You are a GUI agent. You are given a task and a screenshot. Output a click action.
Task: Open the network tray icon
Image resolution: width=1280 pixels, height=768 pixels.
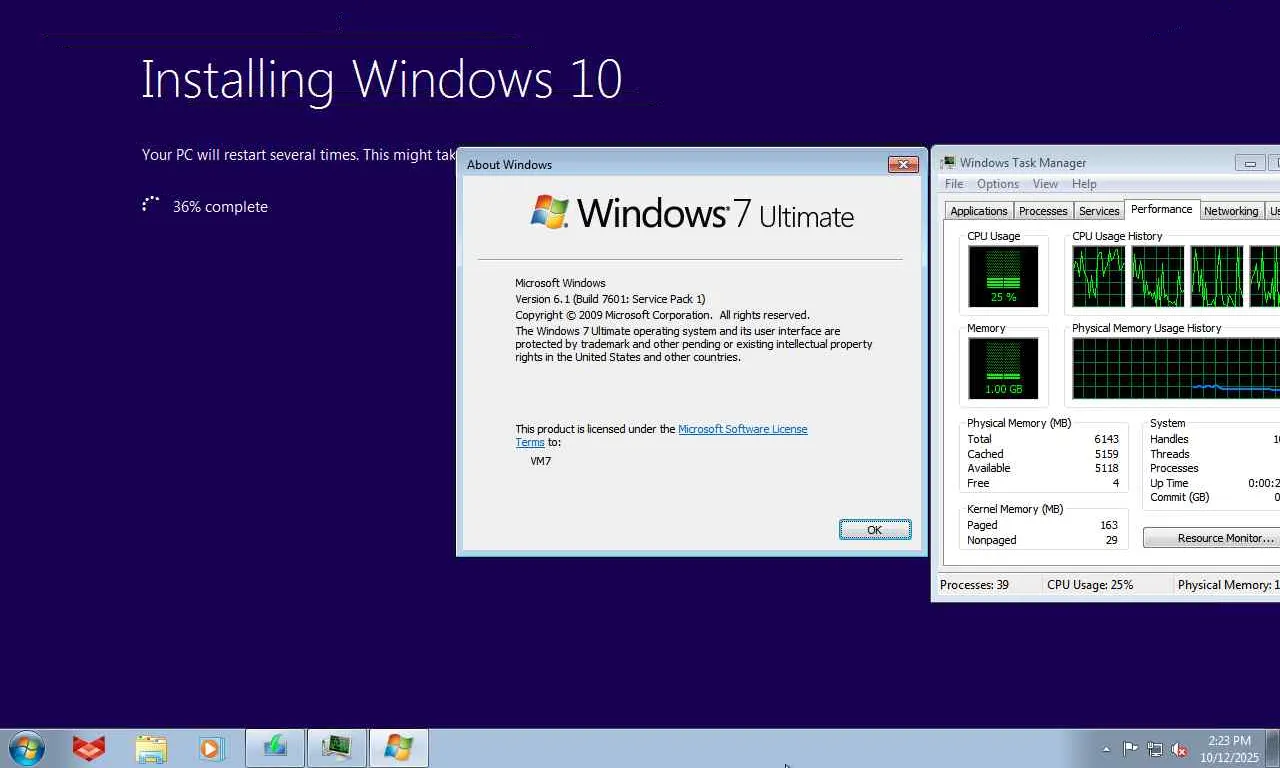coord(1155,749)
